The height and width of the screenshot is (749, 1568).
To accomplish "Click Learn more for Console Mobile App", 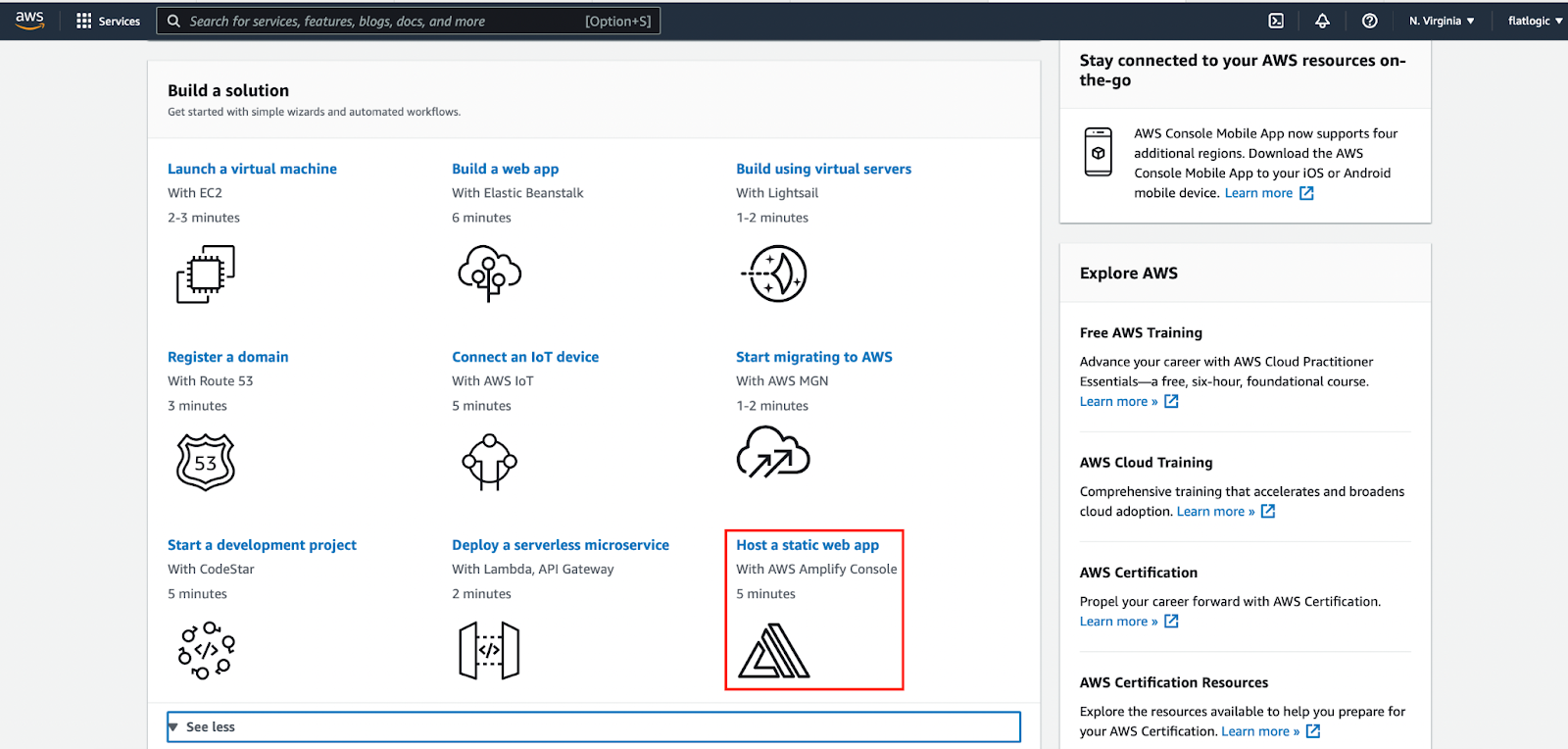I will click(1258, 193).
